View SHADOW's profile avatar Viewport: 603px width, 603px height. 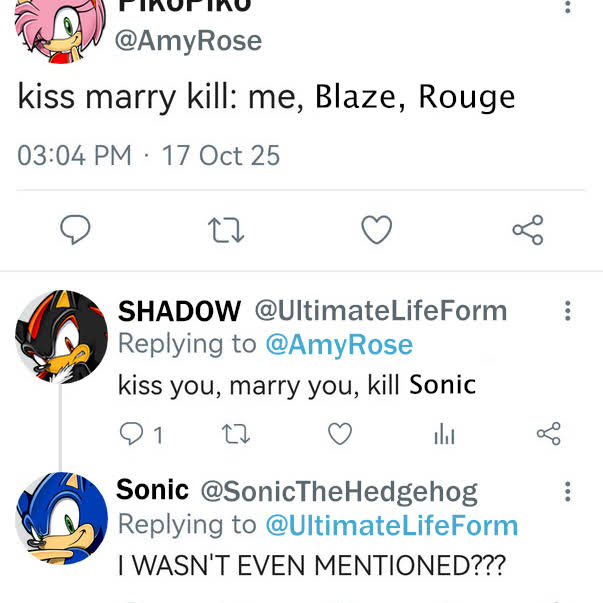pyautogui.click(x=61, y=337)
